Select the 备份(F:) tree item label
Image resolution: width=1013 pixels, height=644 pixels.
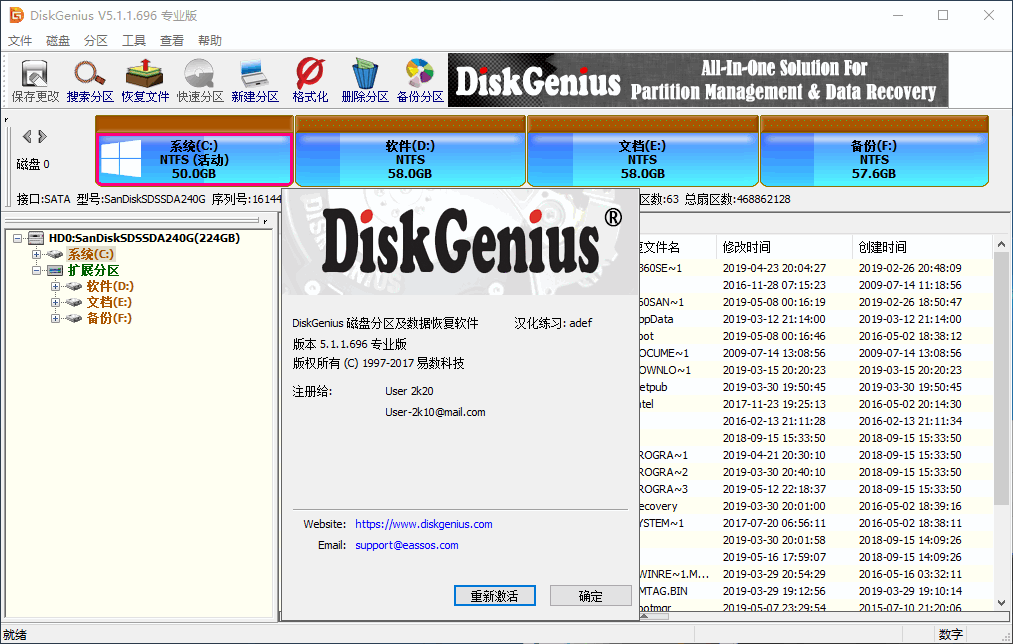(x=109, y=318)
